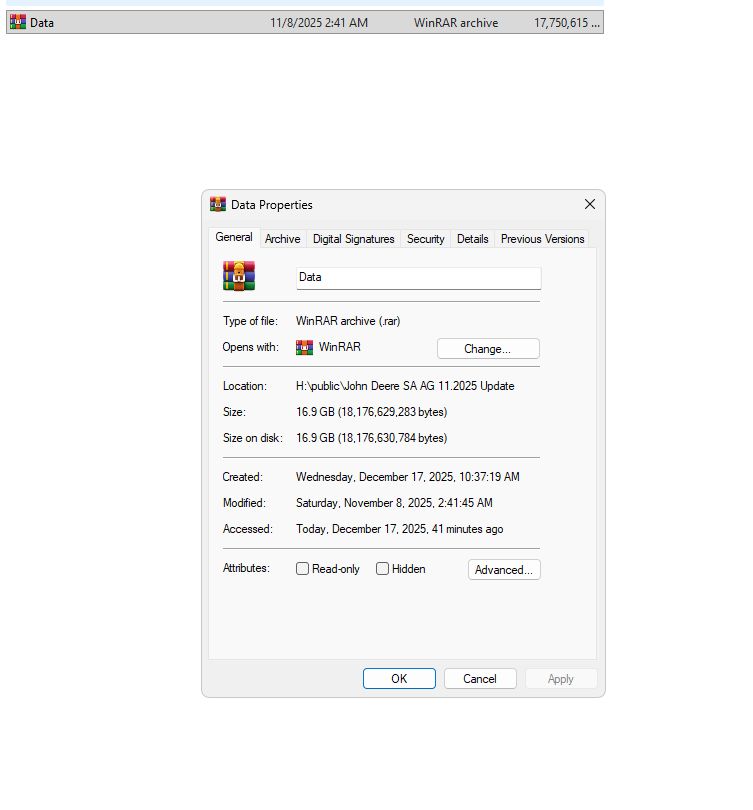
Task: Open the Digital Signatures tab
Action: coord(354,239)
